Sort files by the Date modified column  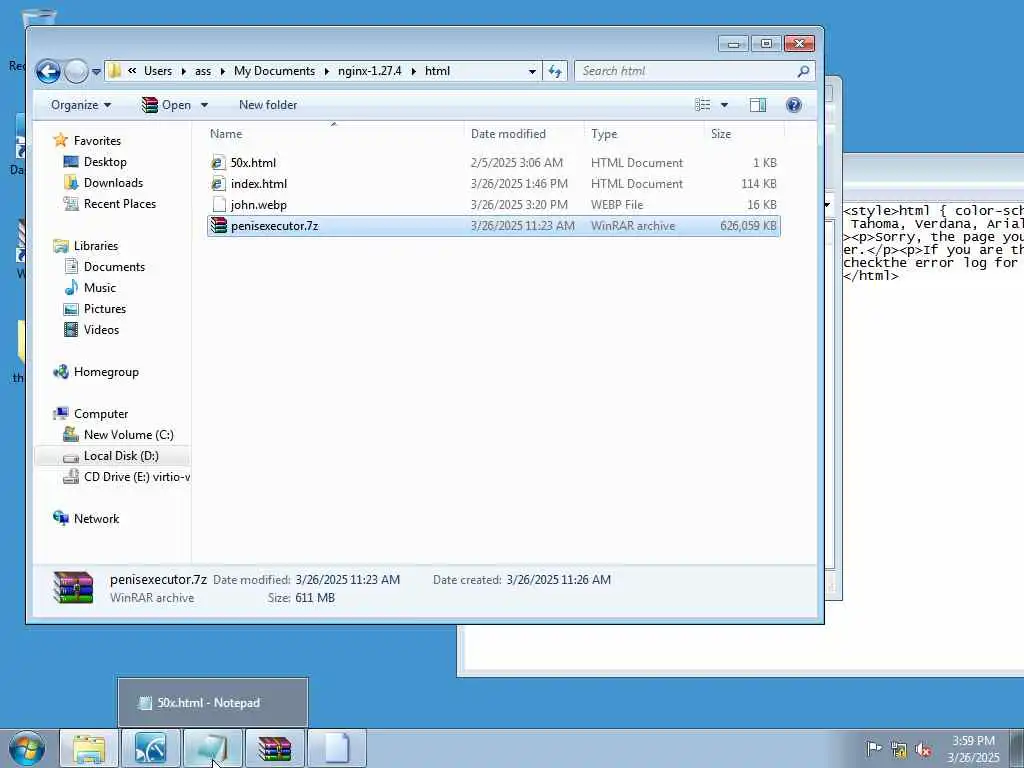click(x=508, y=134)
